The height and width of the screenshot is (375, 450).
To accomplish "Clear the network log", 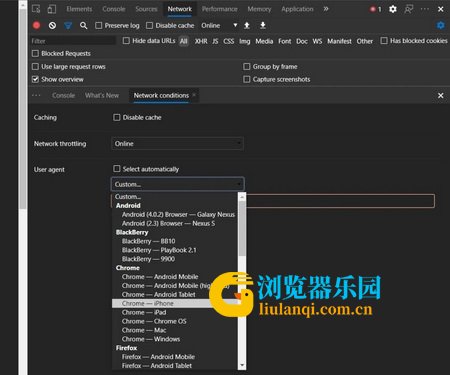I will 52,25.
